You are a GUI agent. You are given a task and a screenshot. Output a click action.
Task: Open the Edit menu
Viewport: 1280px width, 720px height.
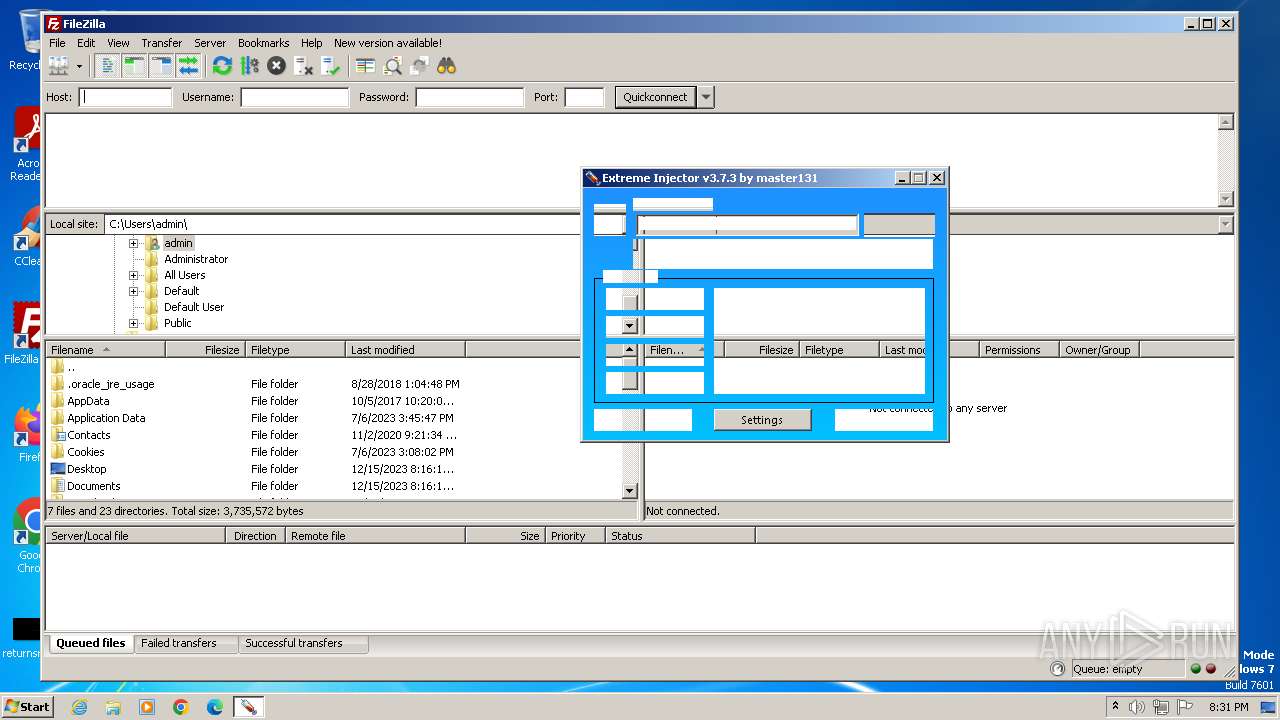tap(86, 43)
